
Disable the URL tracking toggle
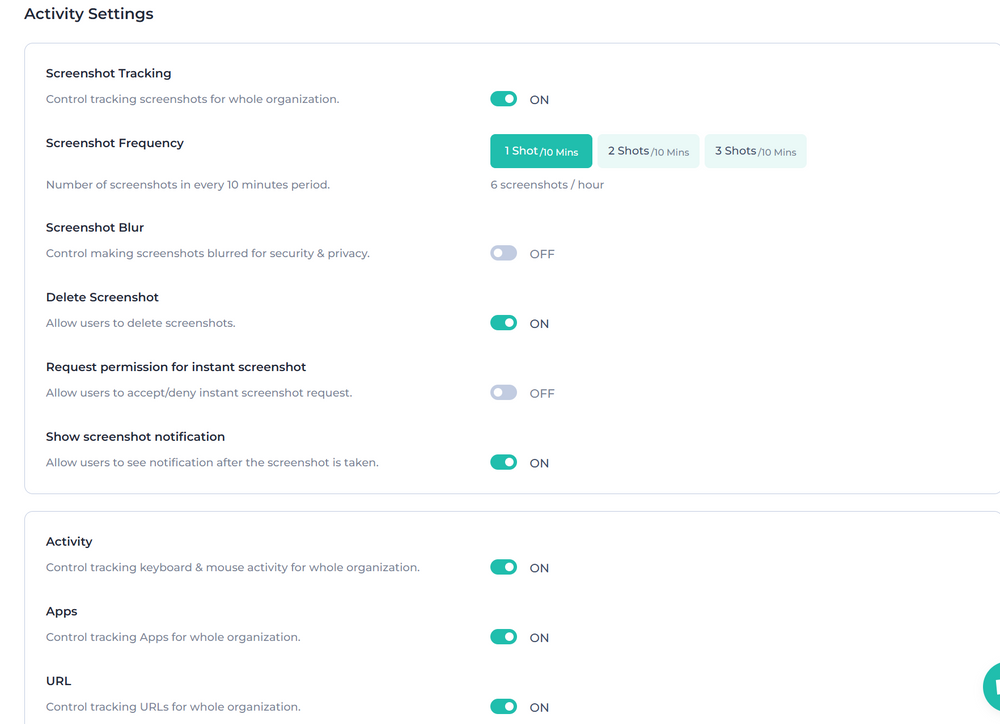point(503,706)
